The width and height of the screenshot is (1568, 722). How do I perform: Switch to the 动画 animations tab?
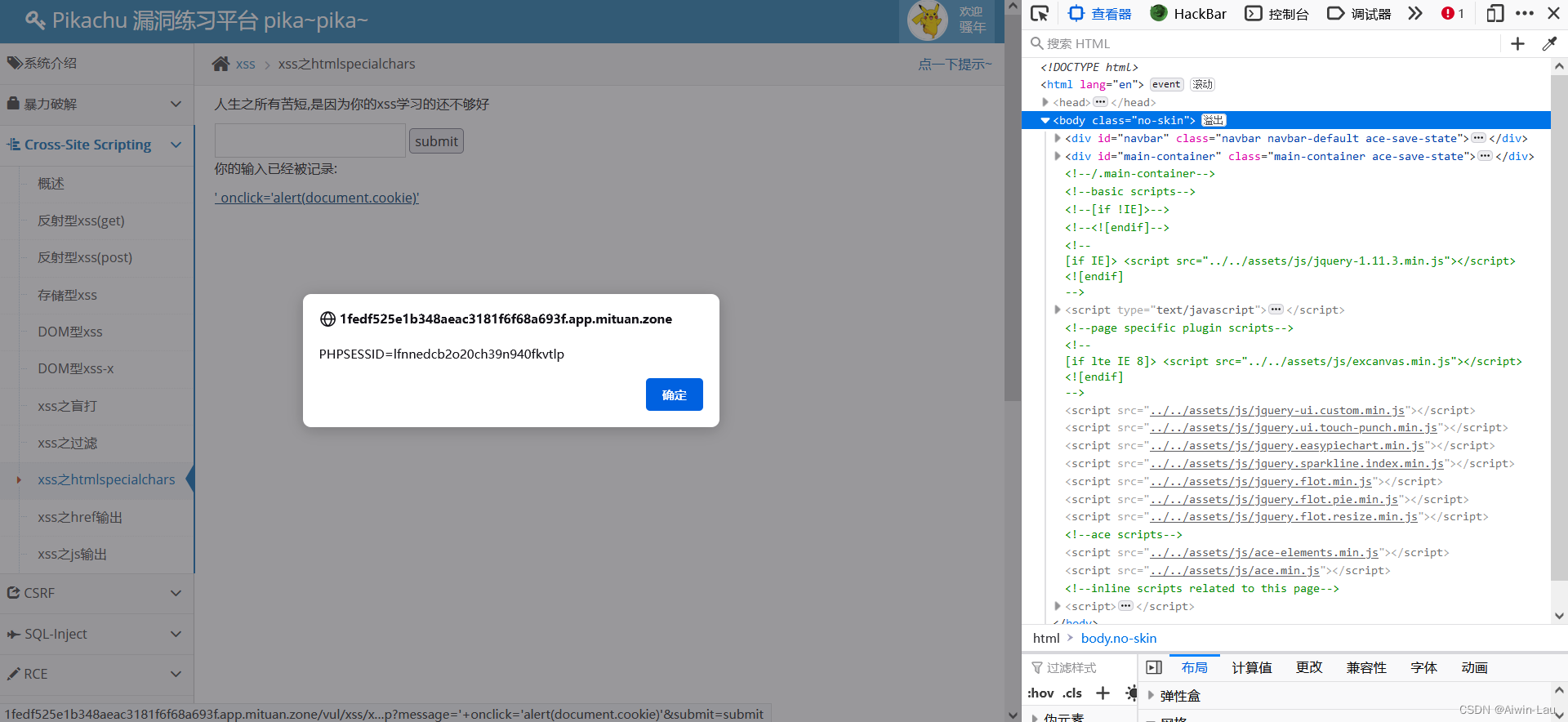click(x=1474, y=667)
